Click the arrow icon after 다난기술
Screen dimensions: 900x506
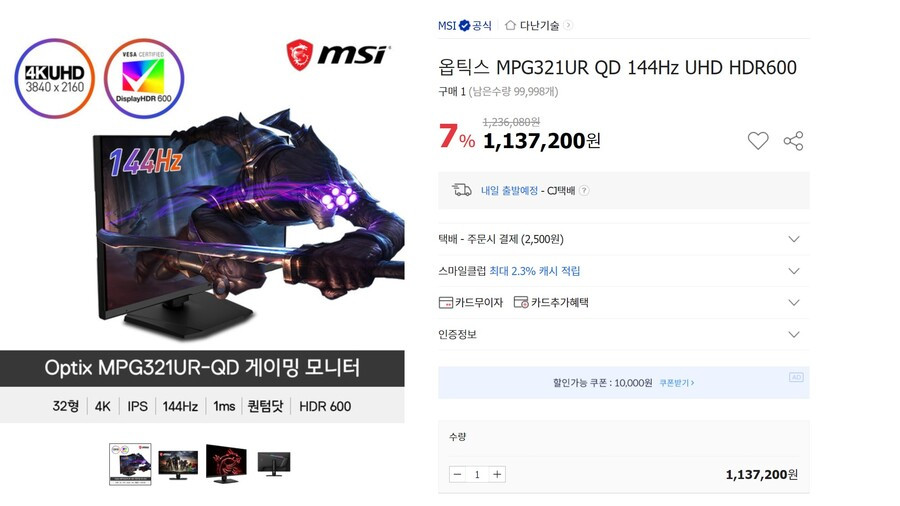(x=567, y=25)
